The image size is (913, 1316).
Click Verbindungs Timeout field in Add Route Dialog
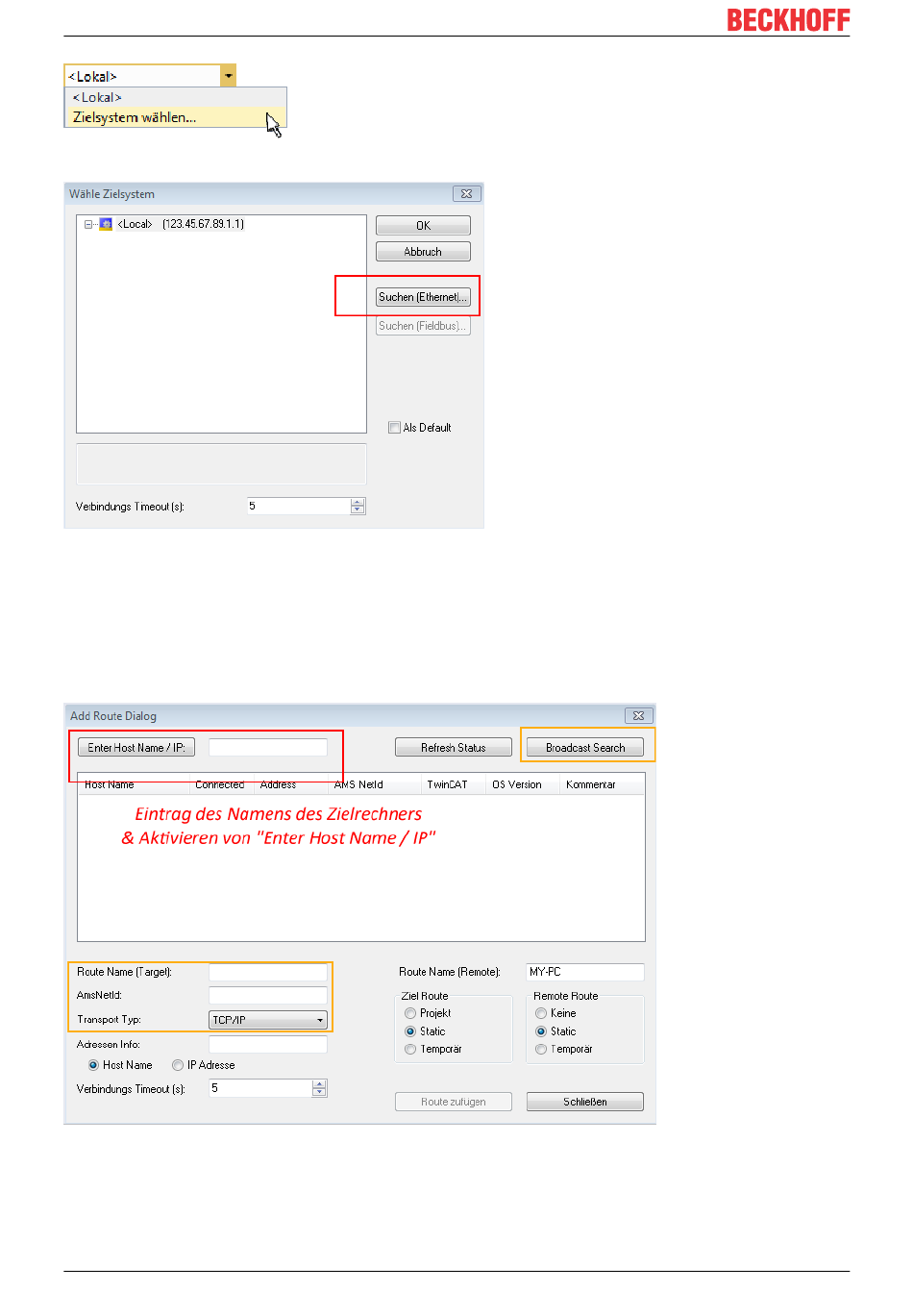261,1088
